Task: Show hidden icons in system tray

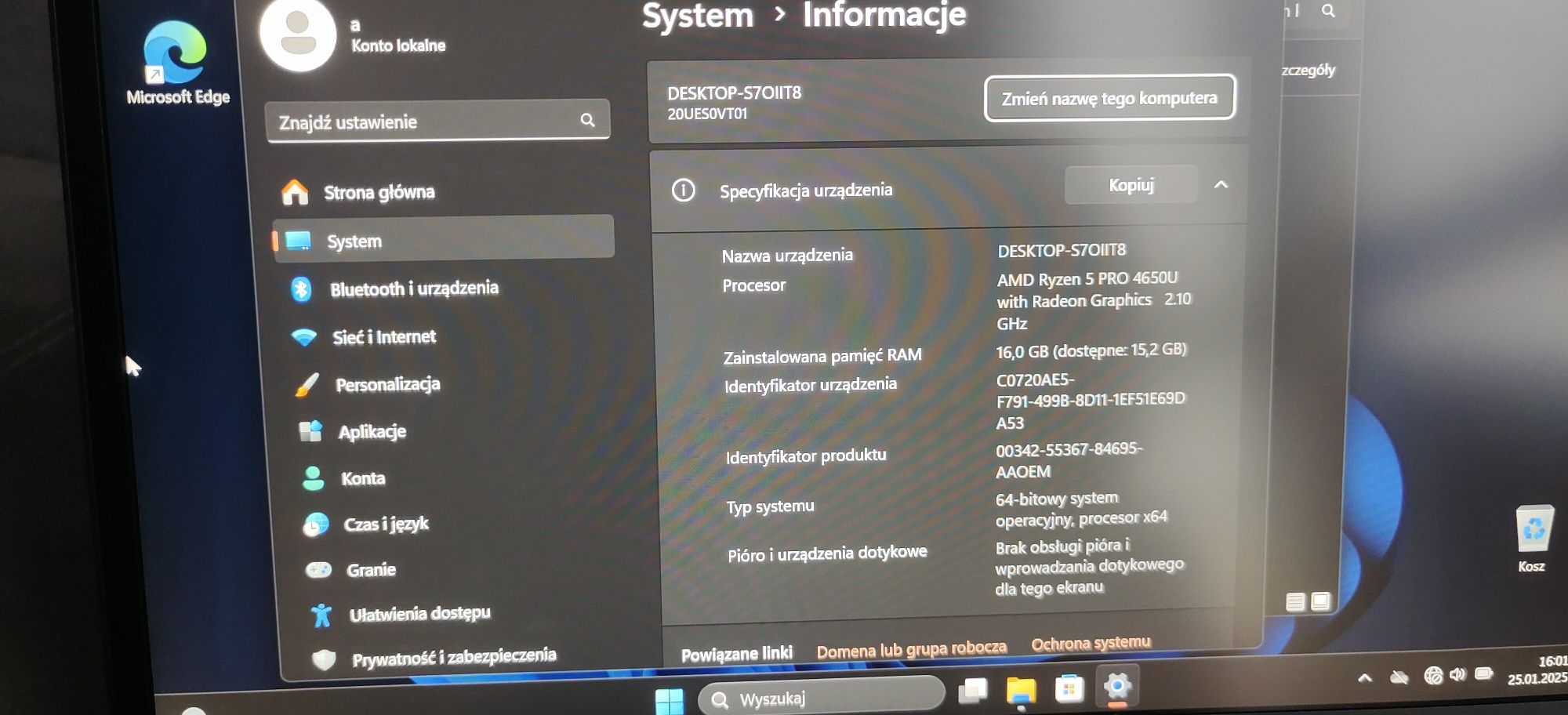Action: [x=1364, y=677]
